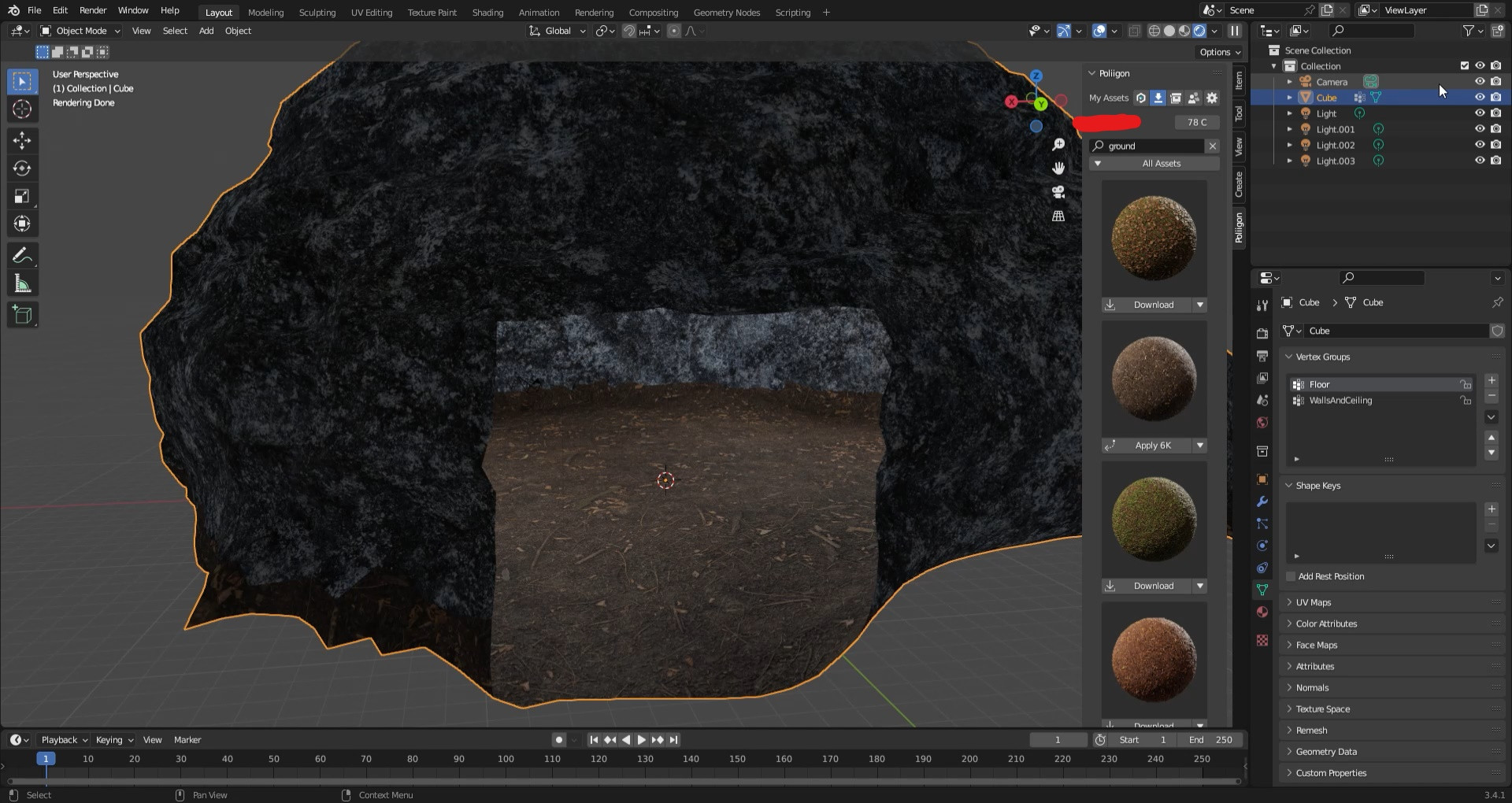Click the viewport pan hand icon
Screen dimensions: 1512x803
tap(1058, 168)
